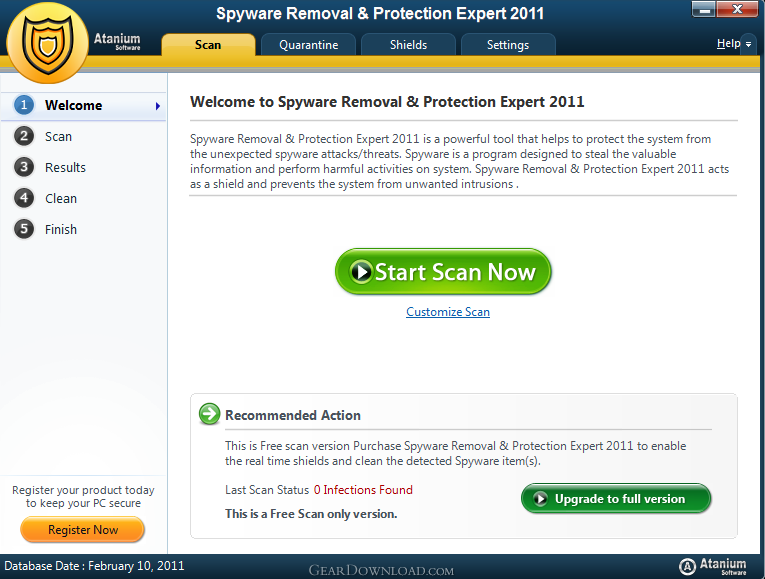Click the '0 Infections Found' status text
Screen dimensions: 765x579
(x=363, y=490)
